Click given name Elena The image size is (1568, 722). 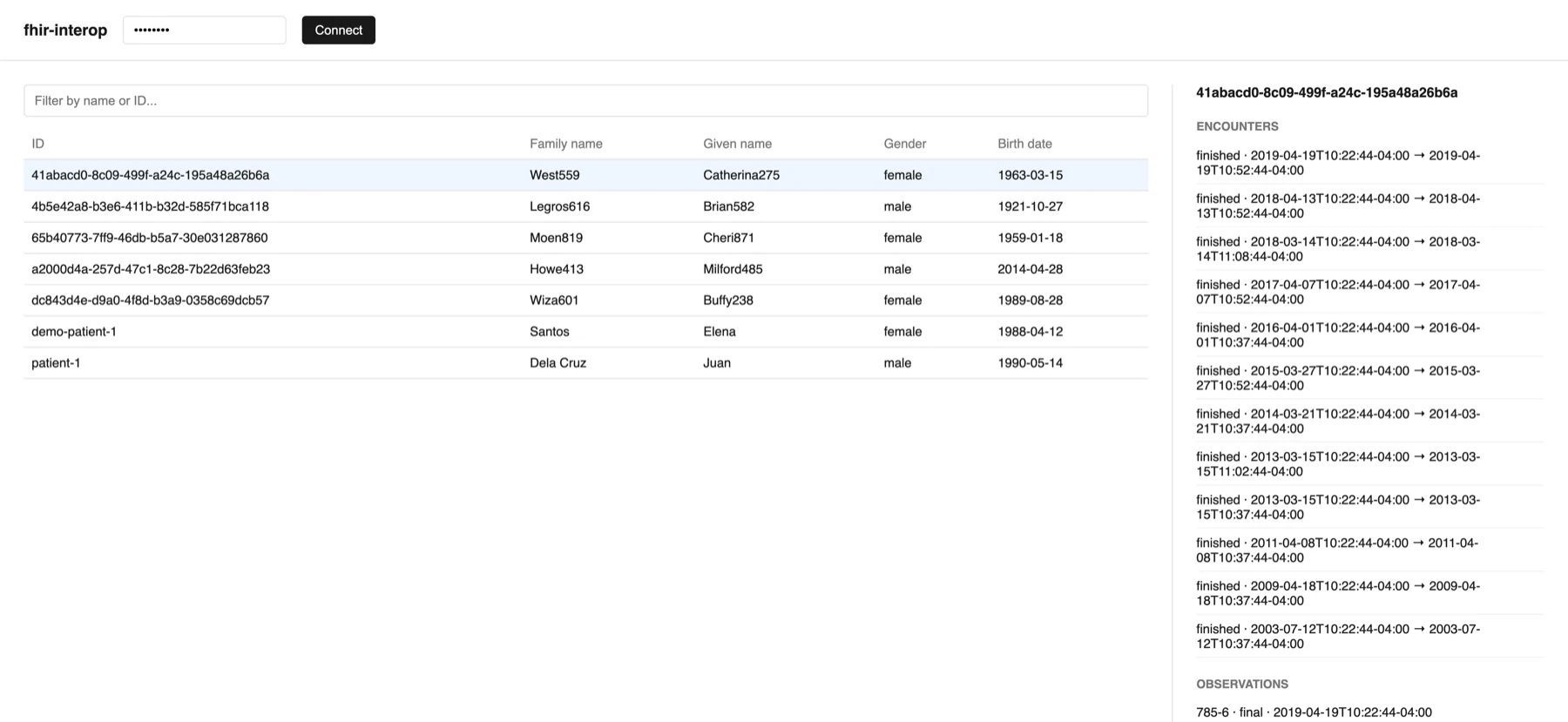(720, 332)
